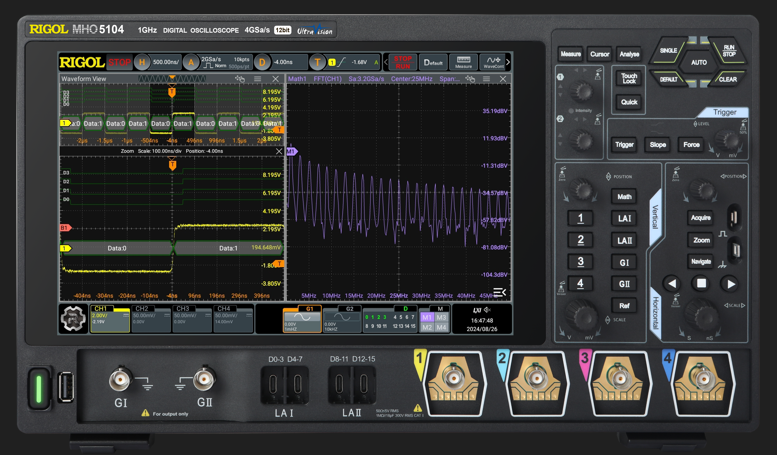The width and height of the screenshot is (777, 455).
Task: Open the FFT list menu icon
Action: click(x=500, y=292)
